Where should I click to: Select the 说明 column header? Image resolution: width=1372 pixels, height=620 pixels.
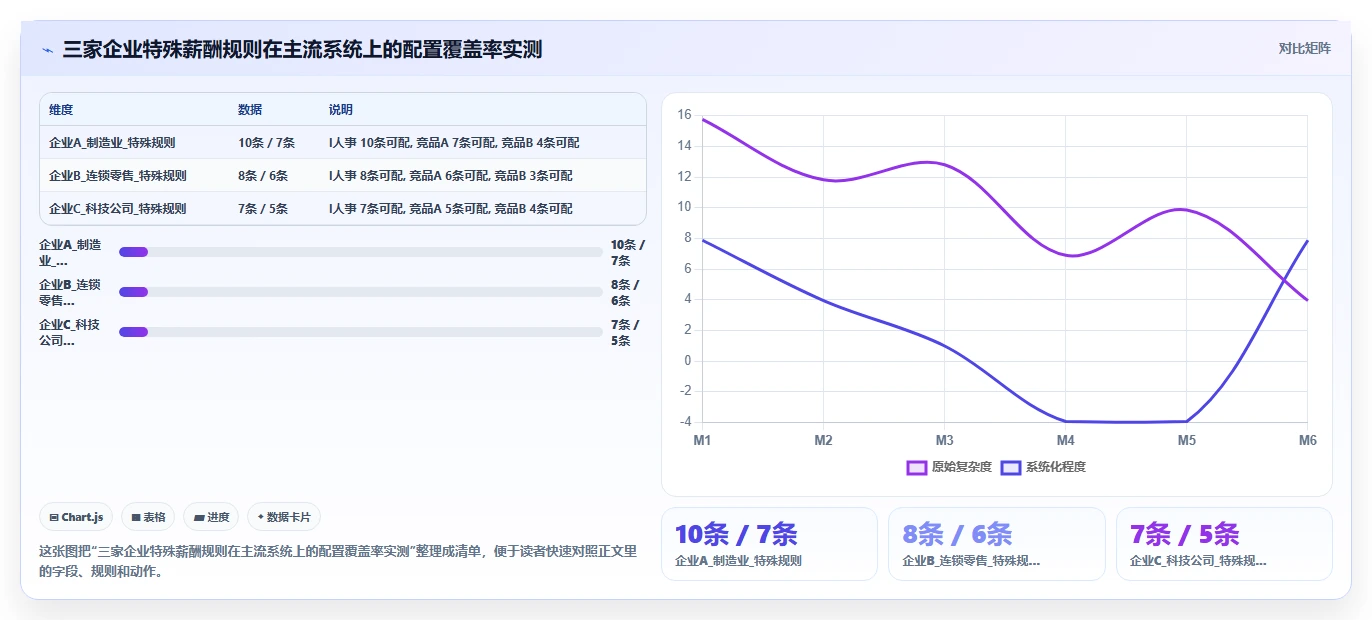tap(341, 110)
